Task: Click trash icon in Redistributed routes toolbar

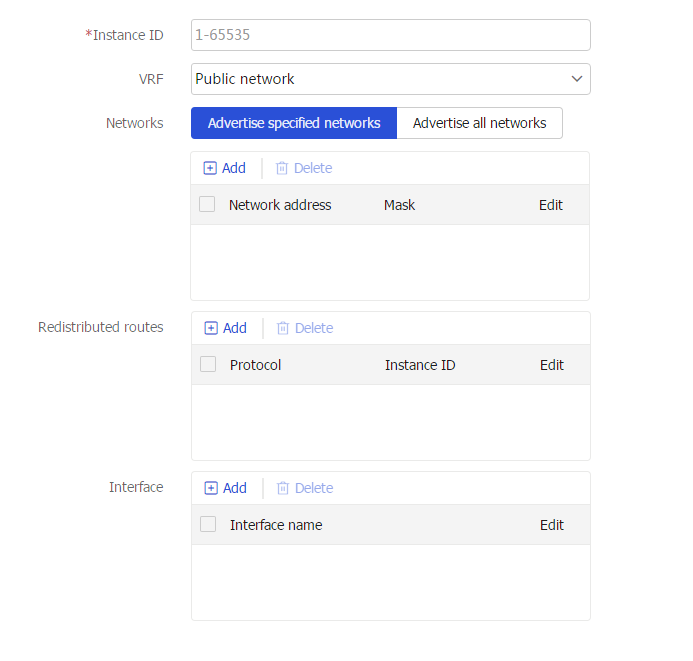Action: click(282, 328)
